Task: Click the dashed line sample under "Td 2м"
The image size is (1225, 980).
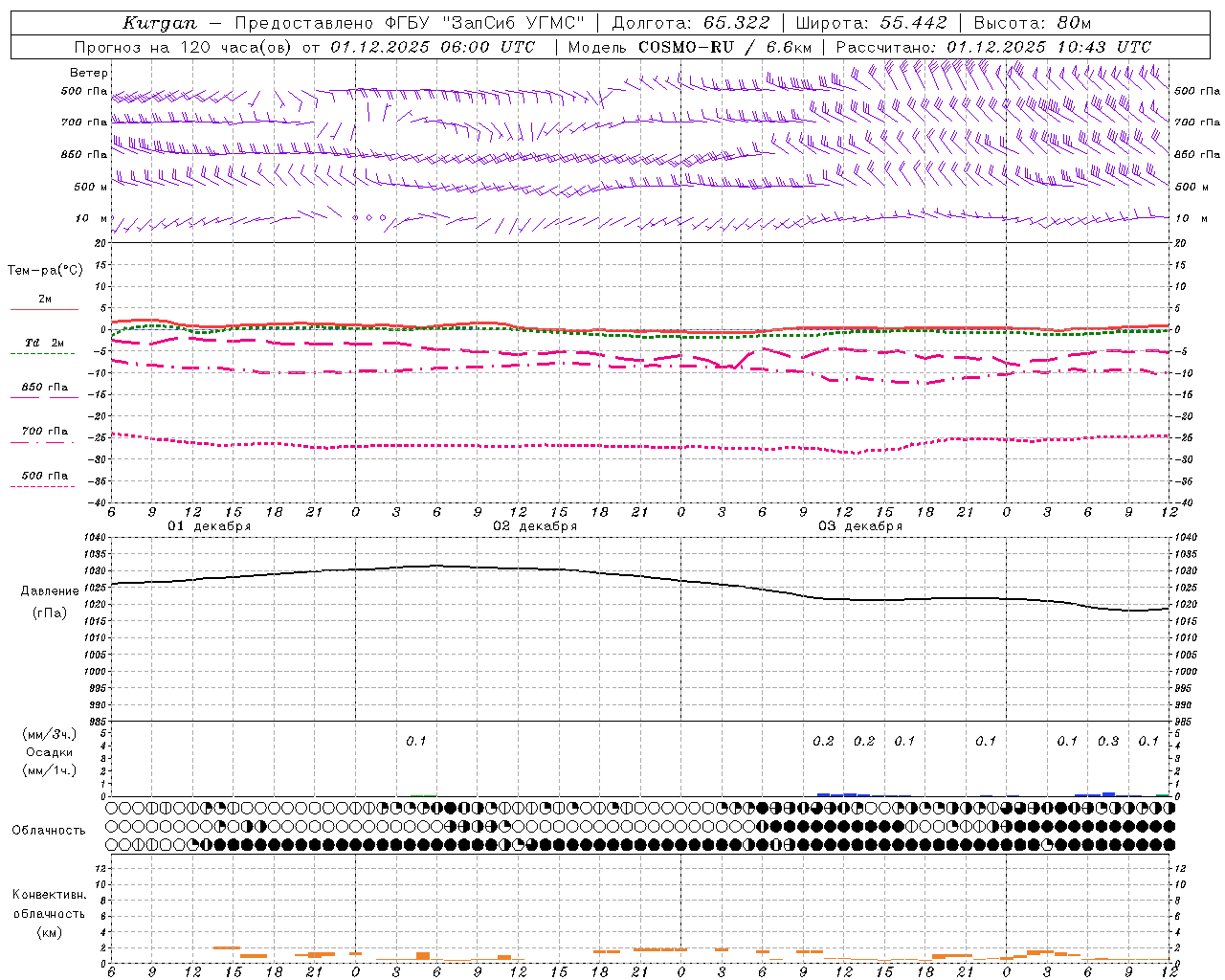Action: (x=42, y=353)
